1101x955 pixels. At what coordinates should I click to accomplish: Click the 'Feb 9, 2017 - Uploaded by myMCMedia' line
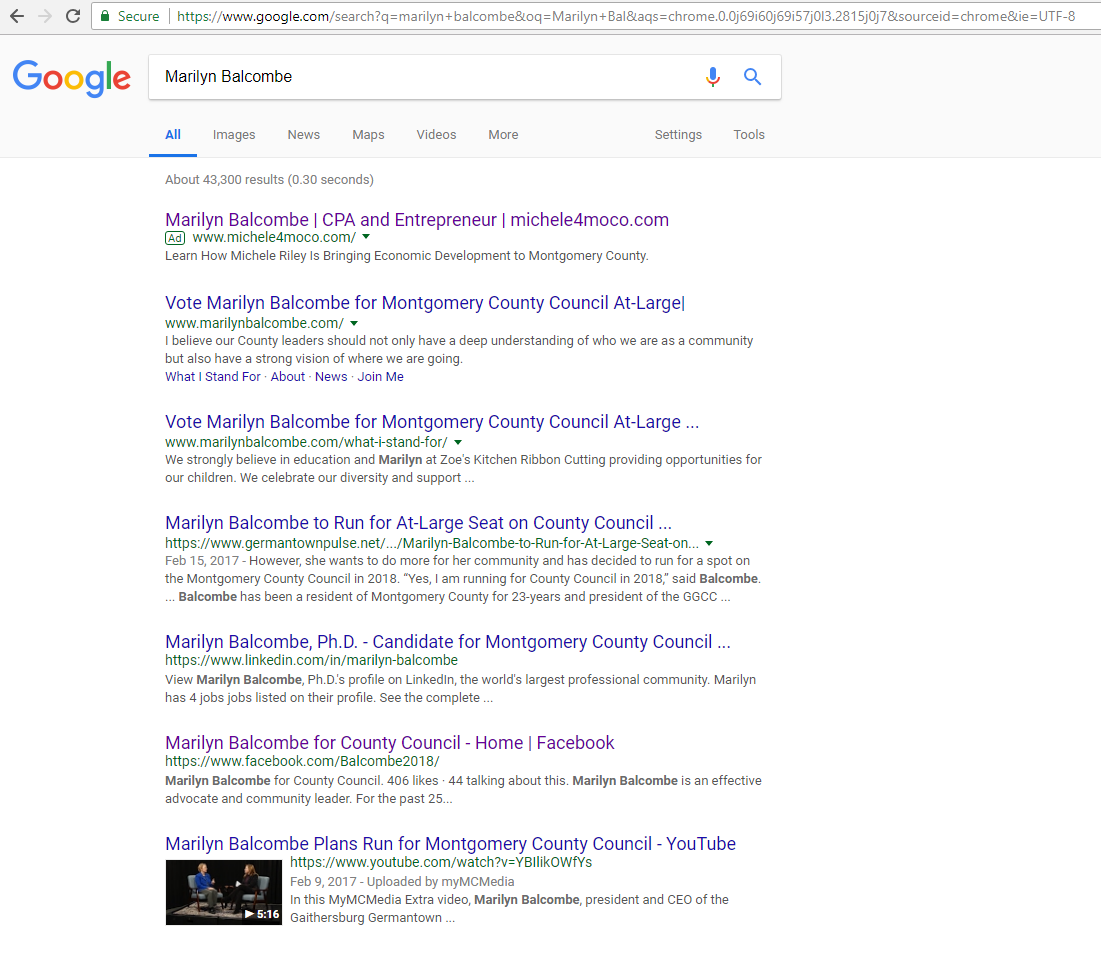(402, 882)
